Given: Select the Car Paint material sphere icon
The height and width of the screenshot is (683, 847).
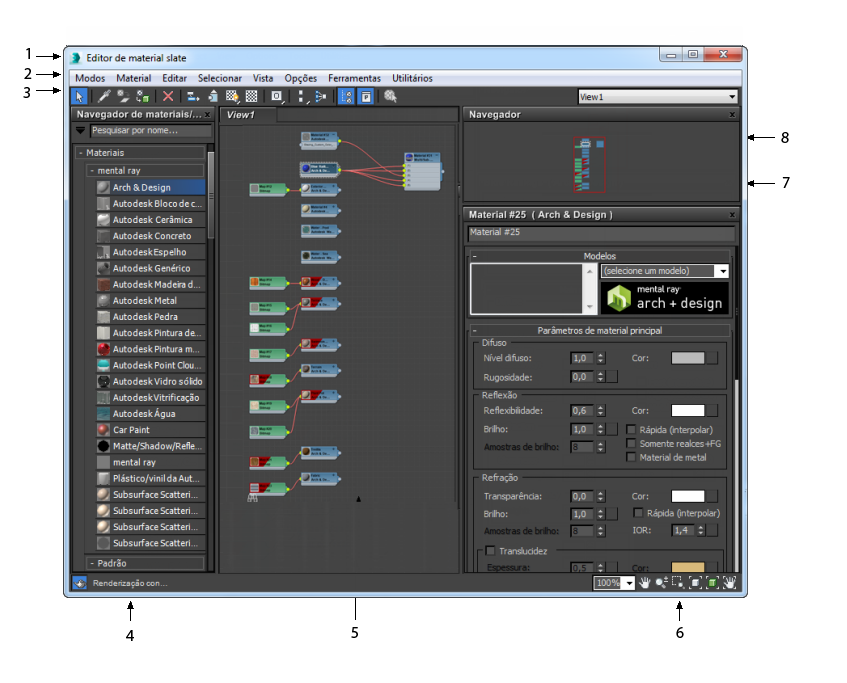Looking at the screenshot, I should pos(103,430).
